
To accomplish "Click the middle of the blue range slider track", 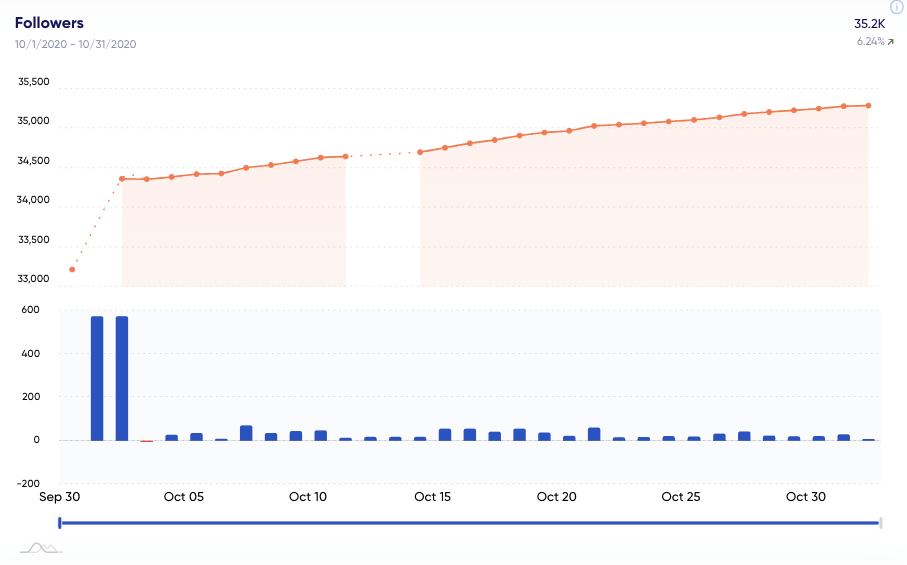I will coord(470,522).
